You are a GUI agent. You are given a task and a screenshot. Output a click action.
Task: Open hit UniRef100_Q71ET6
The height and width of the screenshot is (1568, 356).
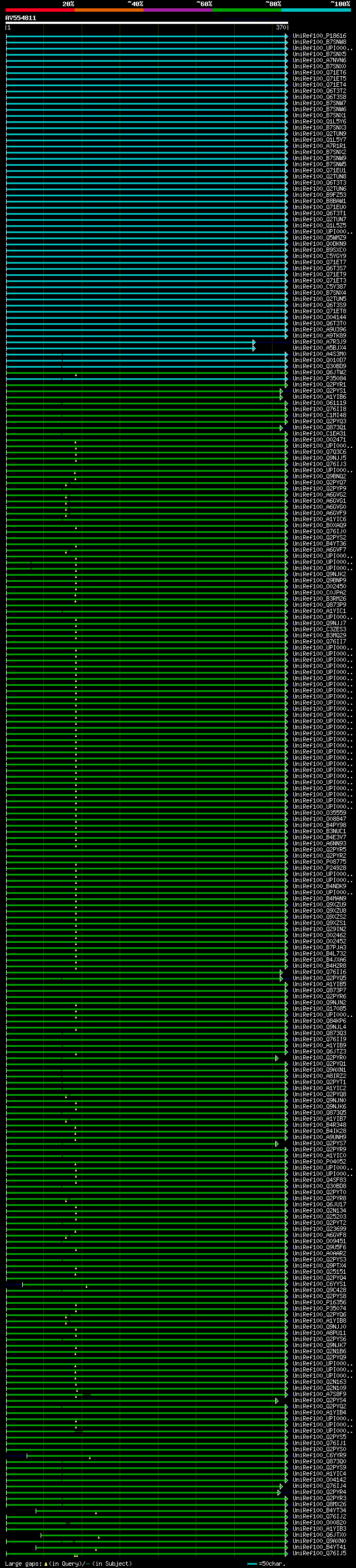(319, 72)
